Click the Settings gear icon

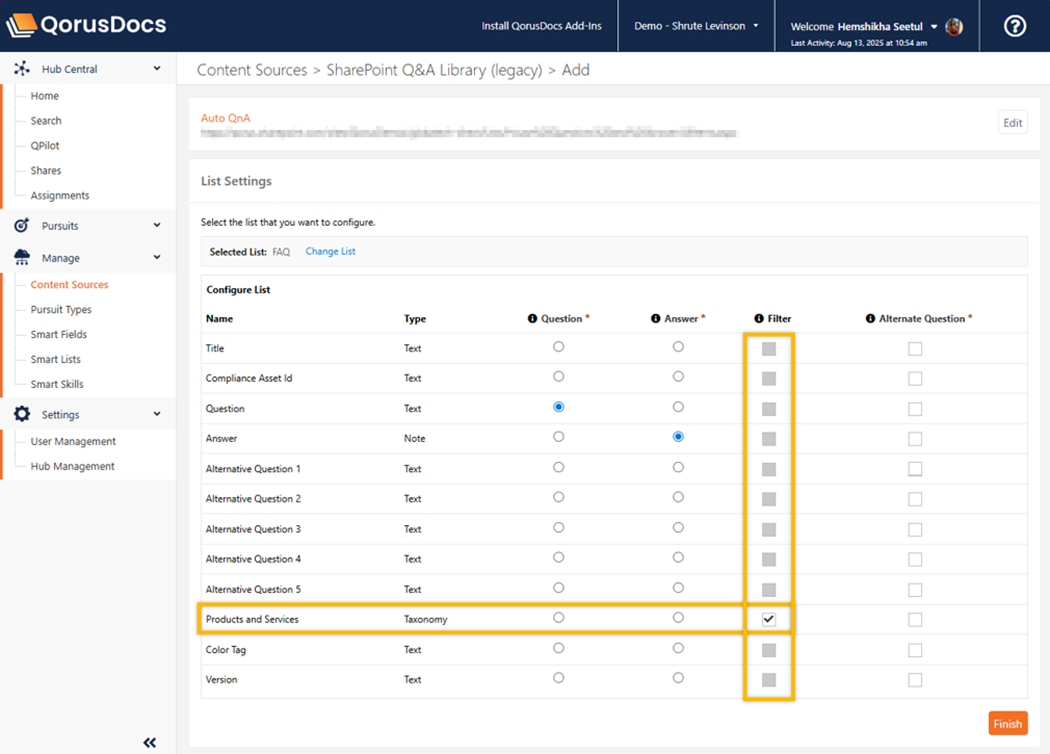pos(22,414)
